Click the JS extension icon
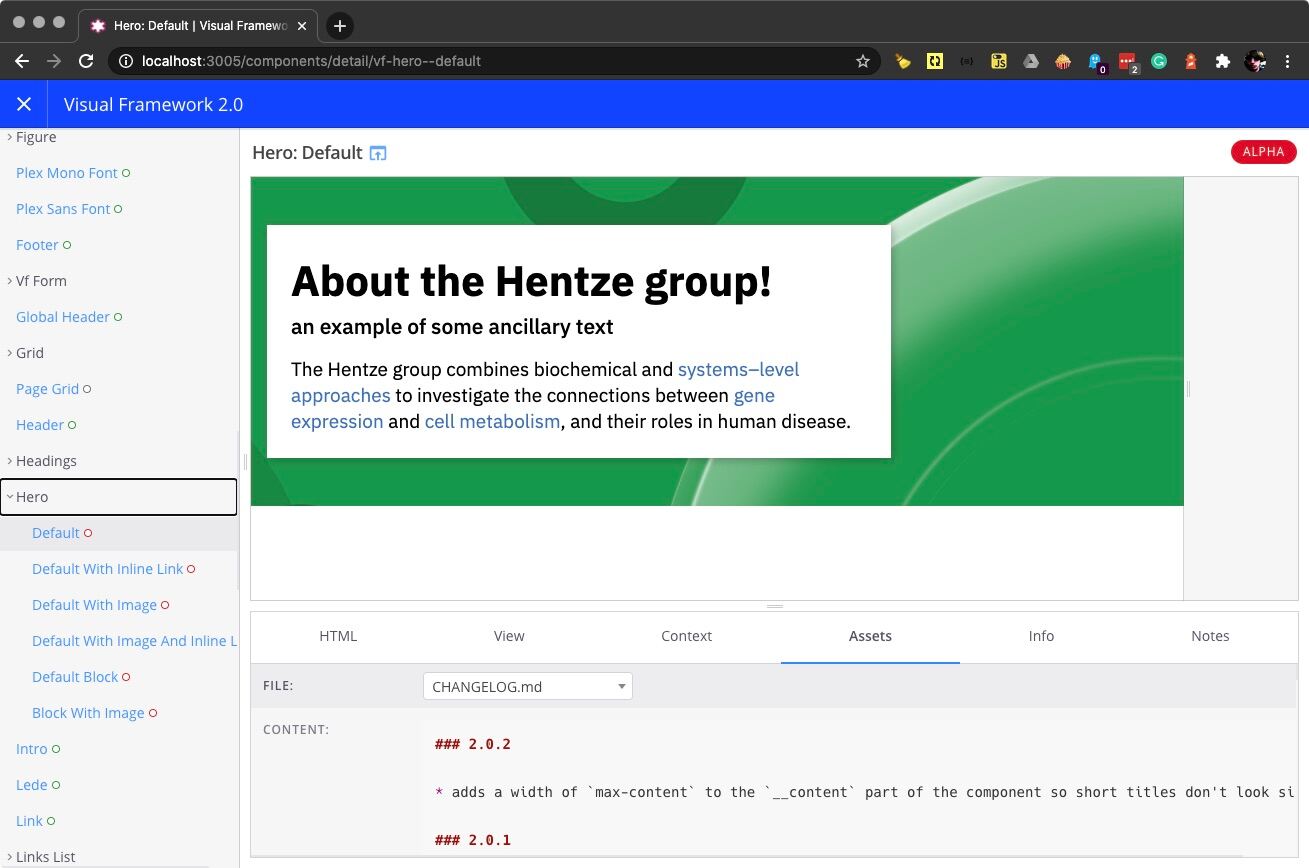This screenshot has height=868, width=1309. [998, 61]
